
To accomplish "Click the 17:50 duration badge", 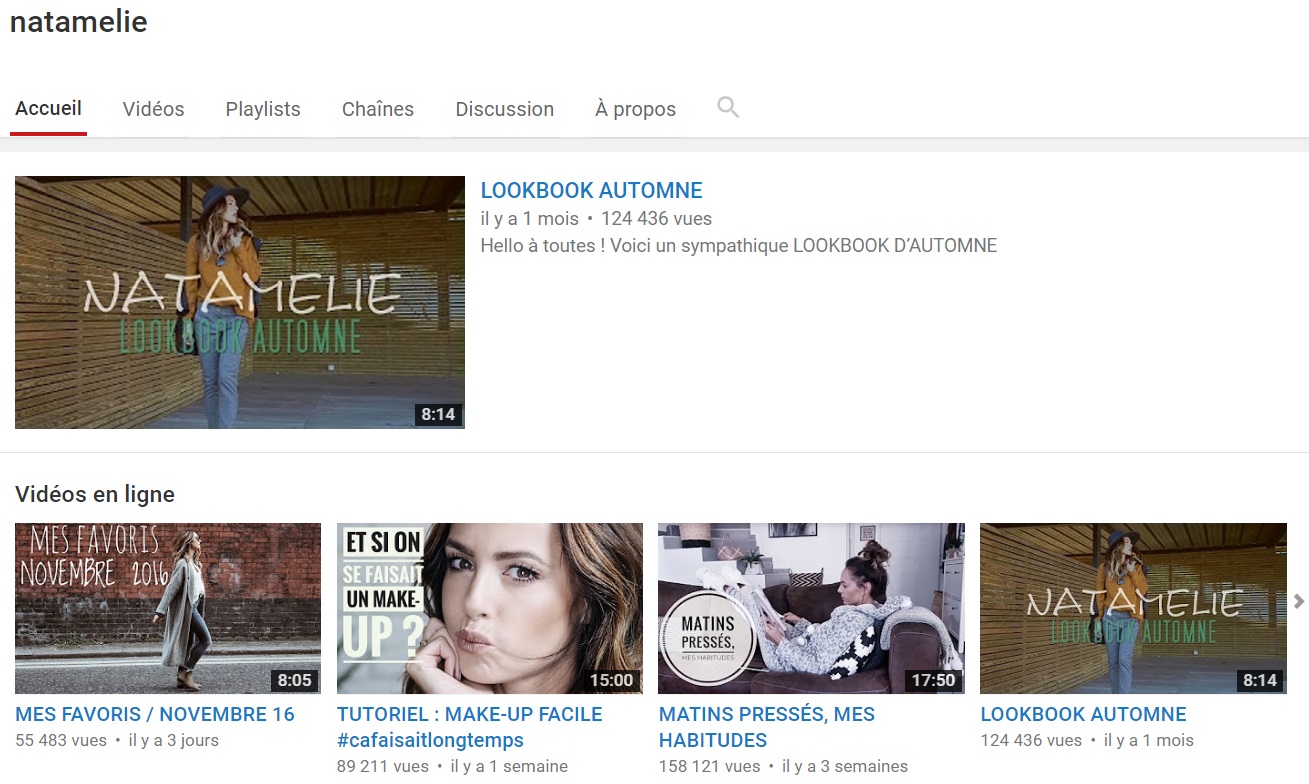I will [933, 680].
